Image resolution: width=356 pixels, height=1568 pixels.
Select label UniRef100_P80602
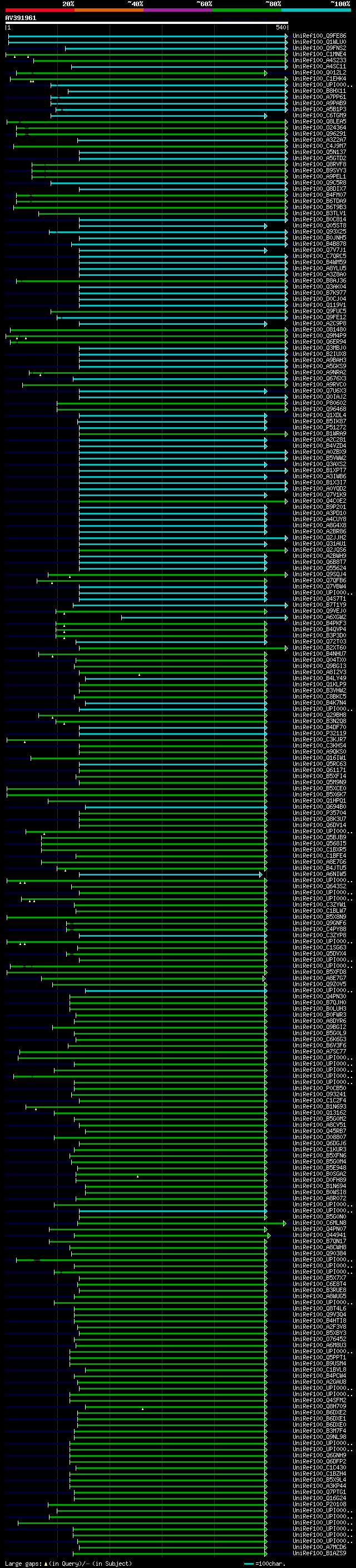tap(319, 403)
